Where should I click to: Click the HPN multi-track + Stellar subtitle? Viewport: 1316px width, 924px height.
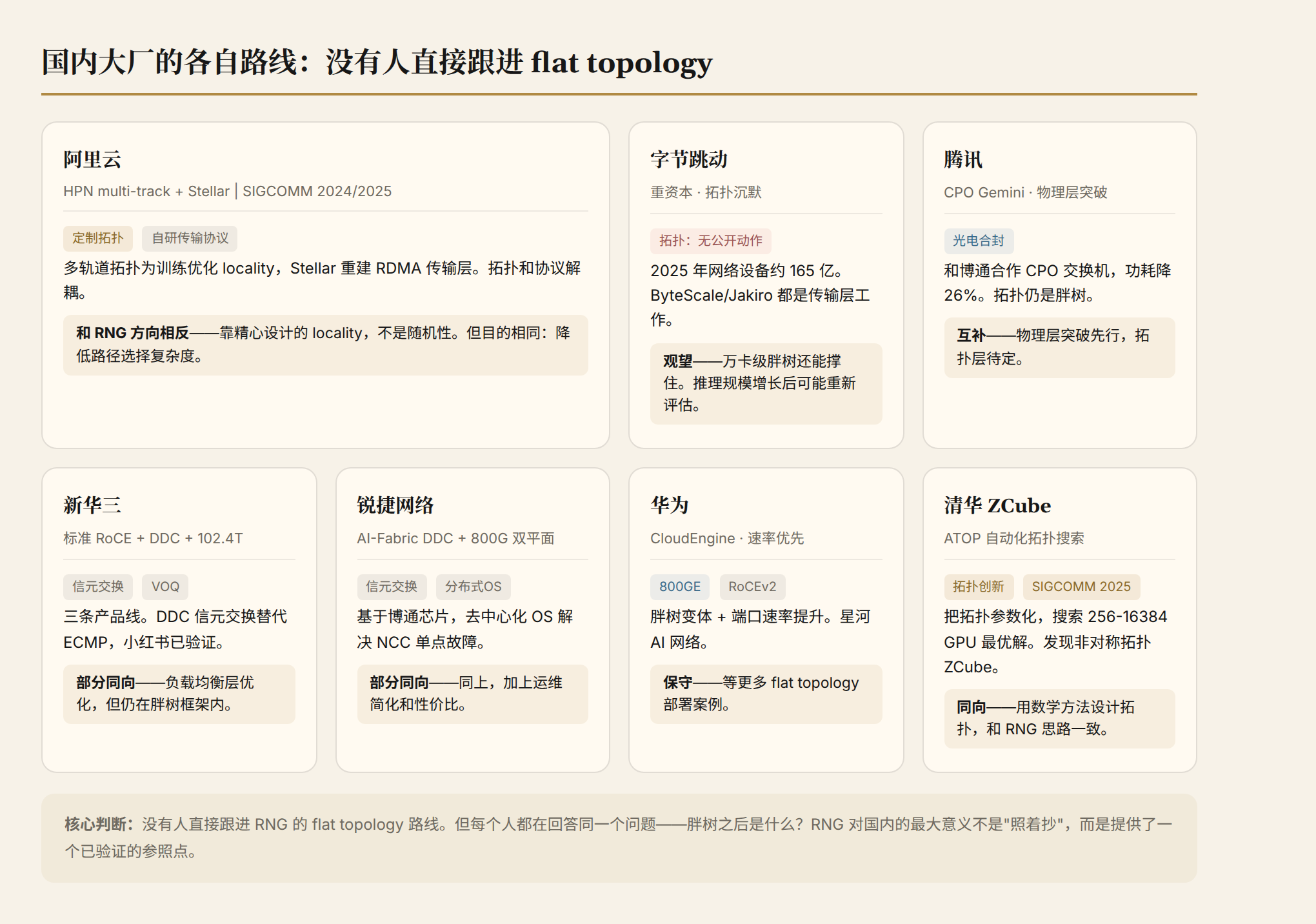click(x=227, y=192)
